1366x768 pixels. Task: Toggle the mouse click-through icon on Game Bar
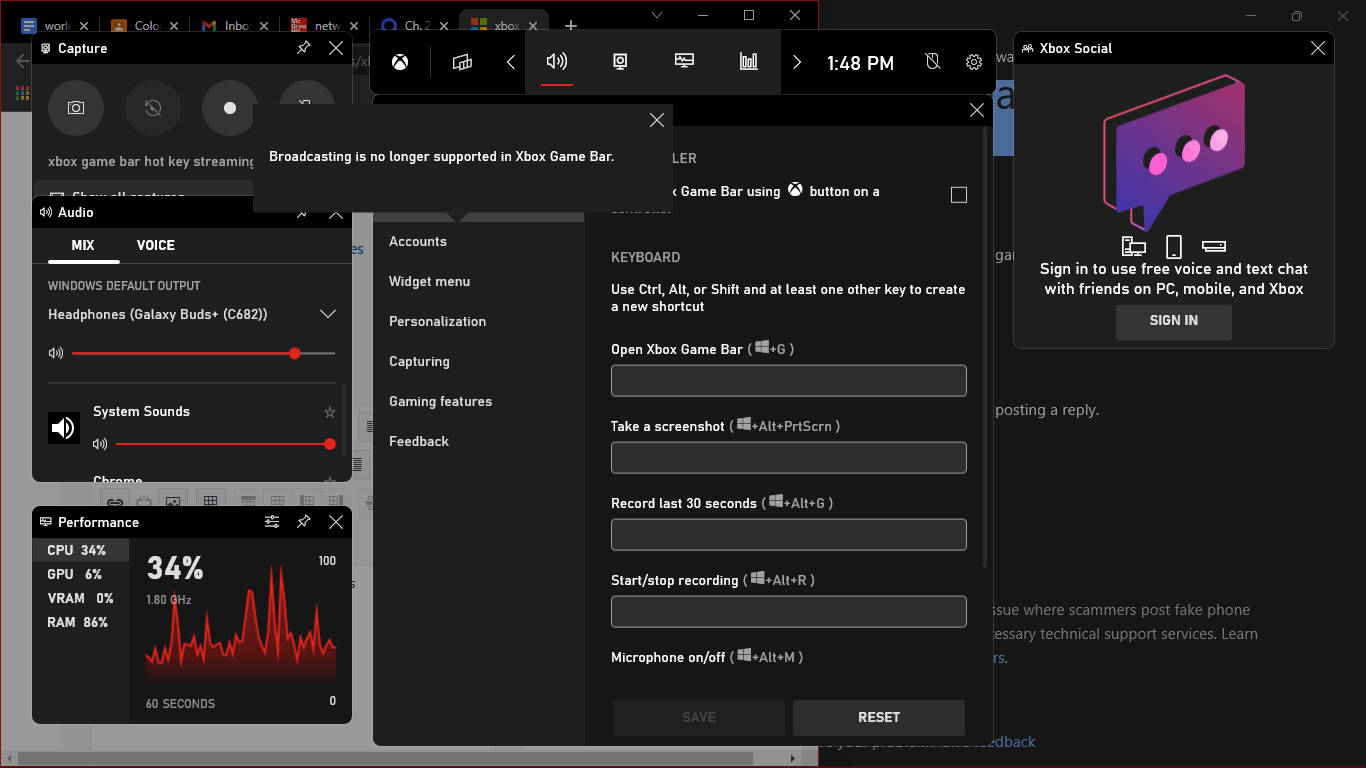point(933,62)
